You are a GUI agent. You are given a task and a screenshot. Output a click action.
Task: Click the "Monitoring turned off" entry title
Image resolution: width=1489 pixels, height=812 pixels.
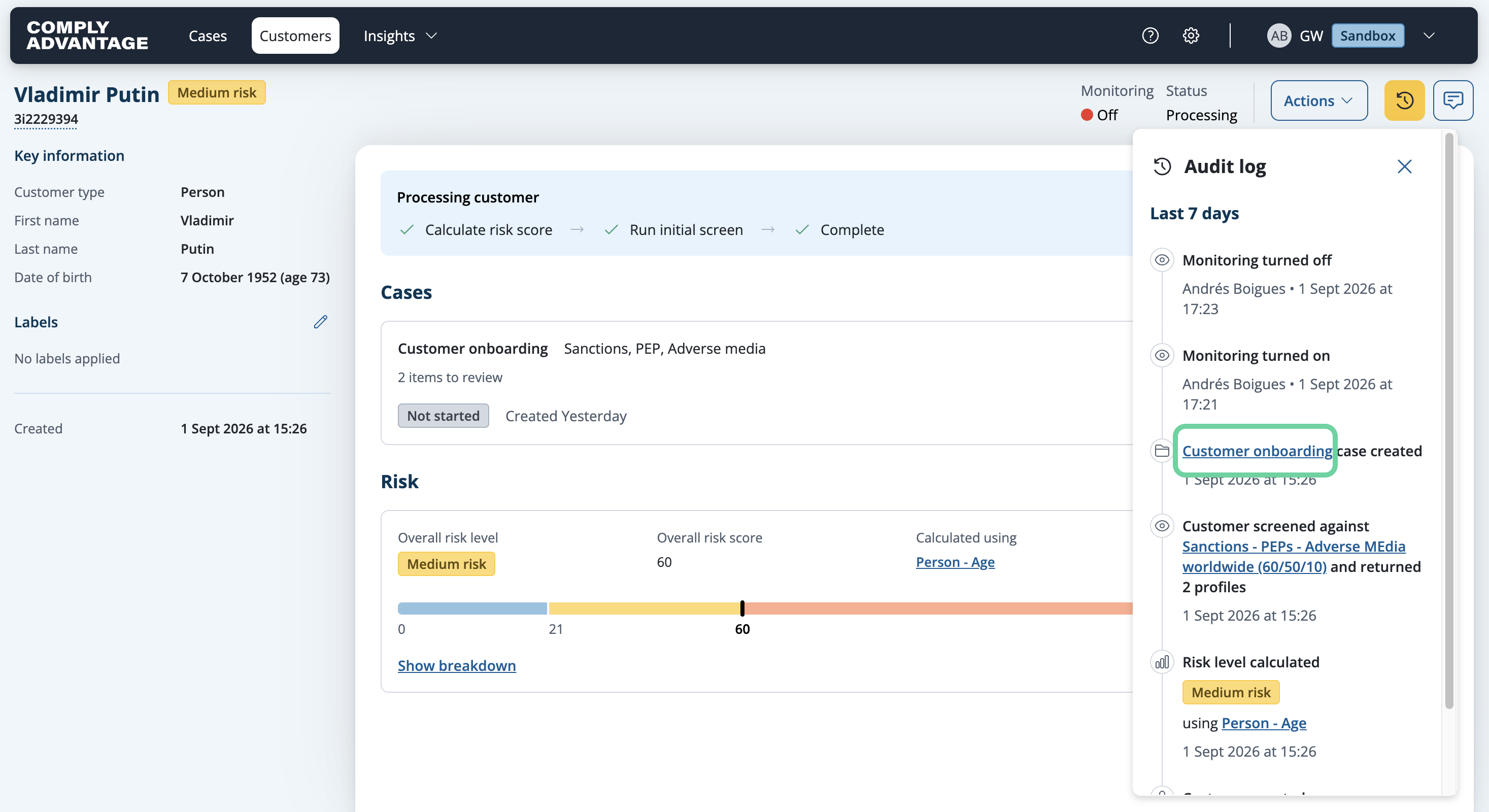pyautogui.click(x=1257, y=260)
